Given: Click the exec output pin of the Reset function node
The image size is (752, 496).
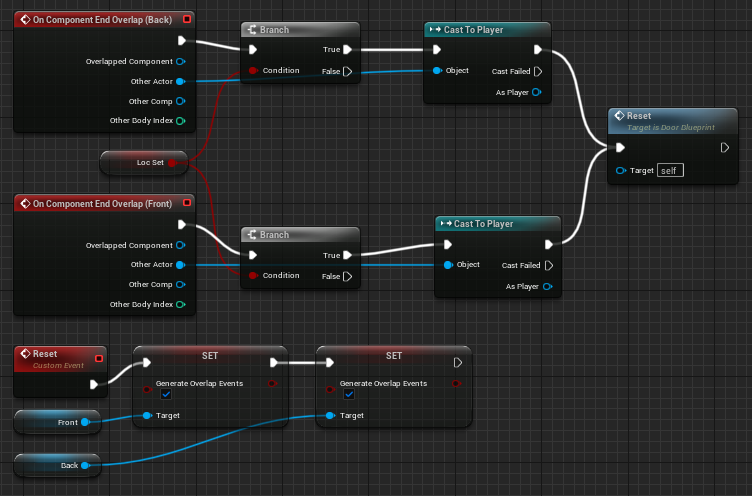Looking at the screenshot, I should [725, 148].
